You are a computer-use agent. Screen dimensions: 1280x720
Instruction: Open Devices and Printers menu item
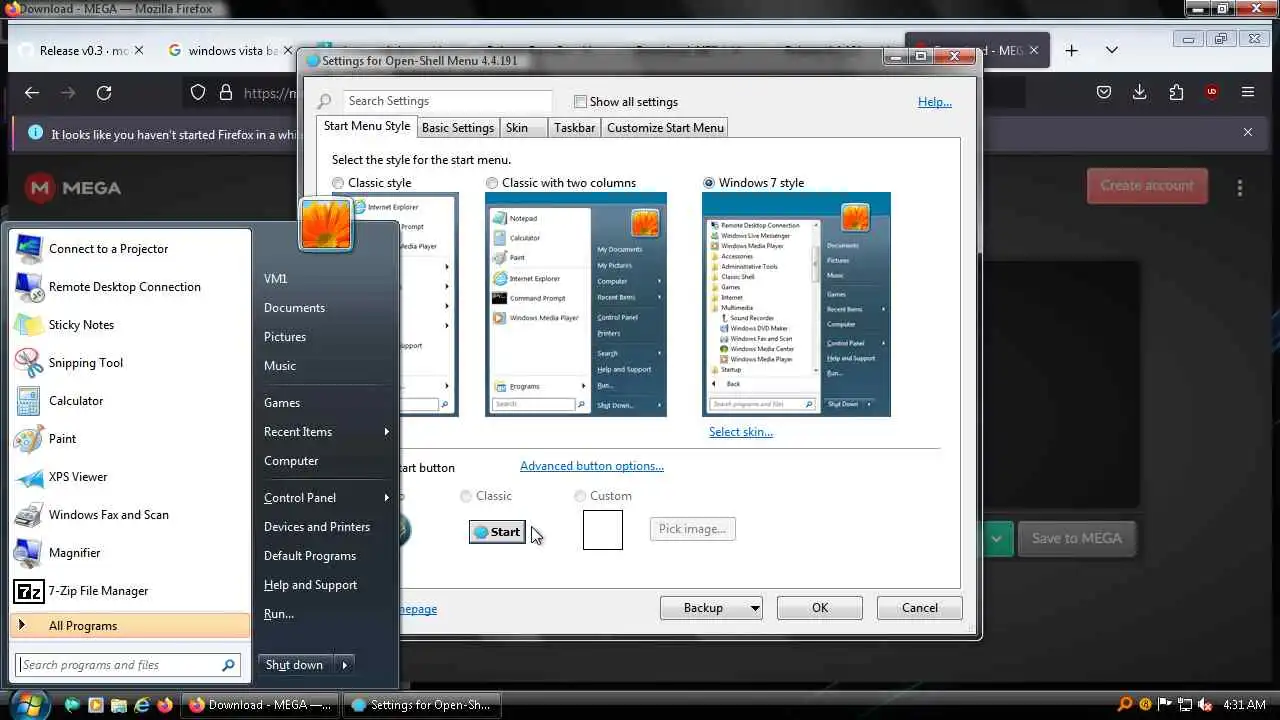click(317, 527)
